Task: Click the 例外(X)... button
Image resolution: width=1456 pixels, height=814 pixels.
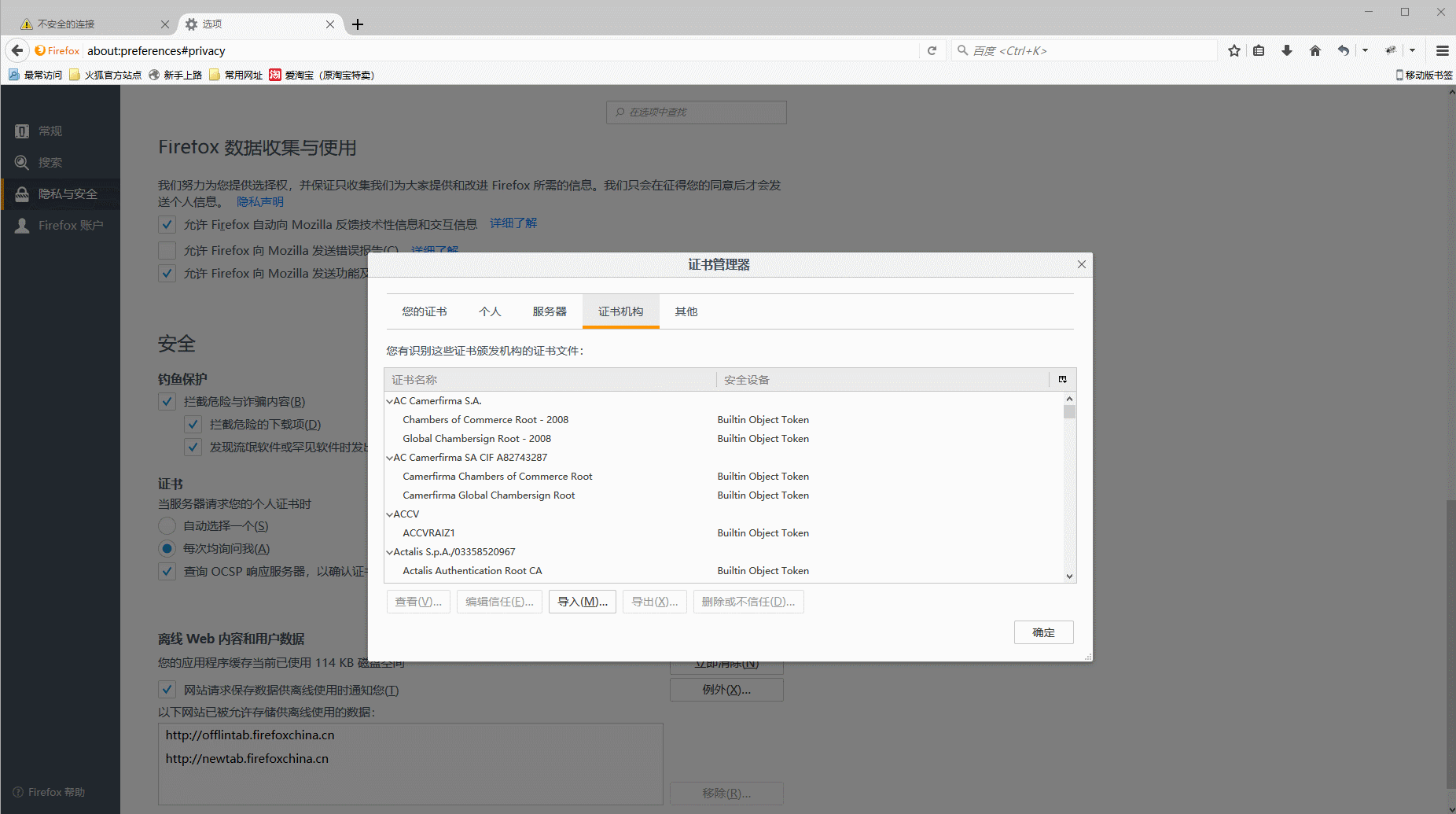Action: click(x=726, y=690)
